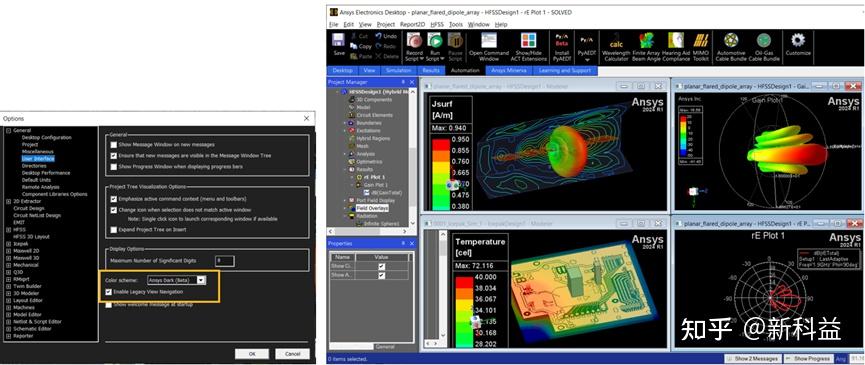Screen dimensions: 865x365
Task: Click the Properties panel pin icon
Action: (403, 243)
